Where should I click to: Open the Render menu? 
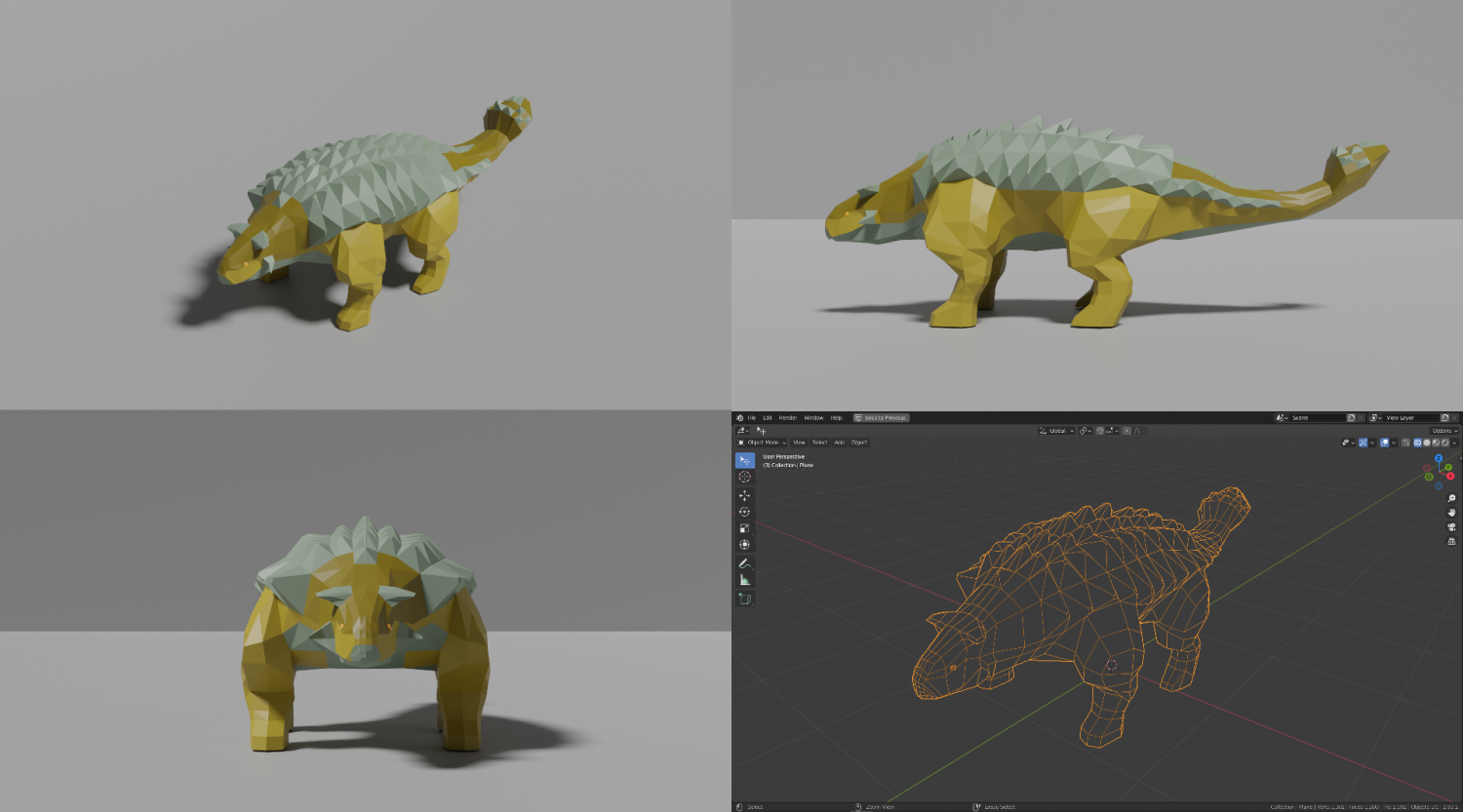[788, 417]
